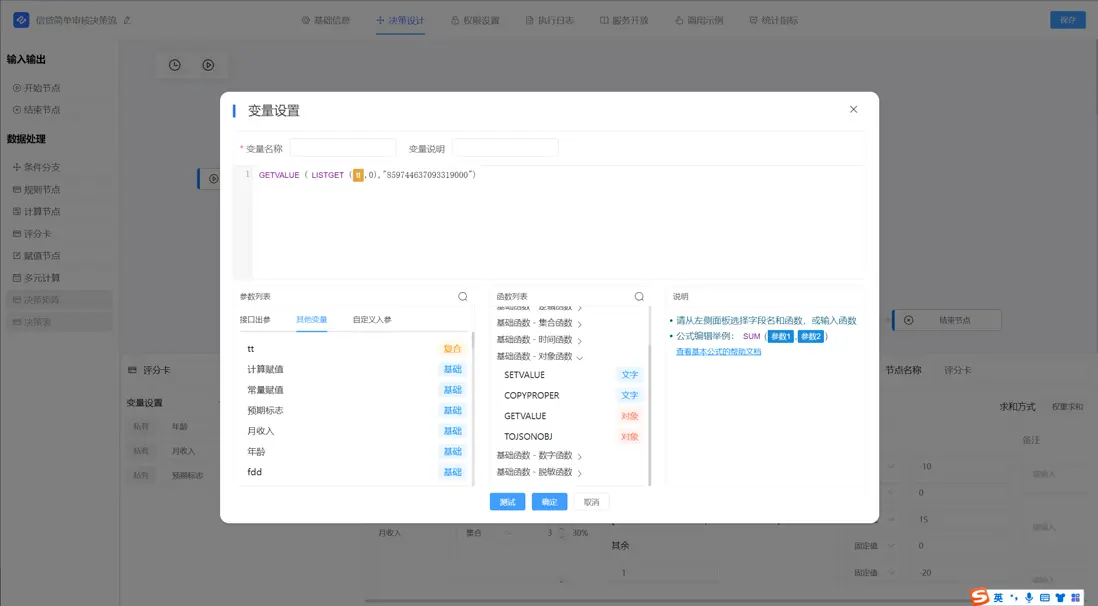The height and width of the screenshot is (606, 1098).
Task: Select the 预期标志 variable
Action: [x=355, y=410]
